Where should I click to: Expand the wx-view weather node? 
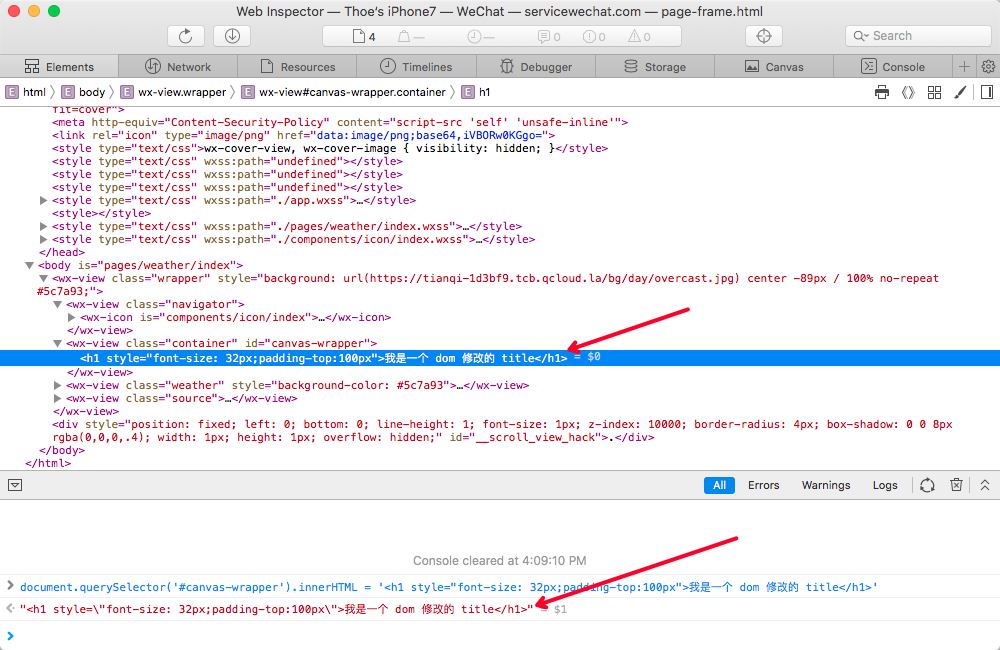(x=57, y=385)
